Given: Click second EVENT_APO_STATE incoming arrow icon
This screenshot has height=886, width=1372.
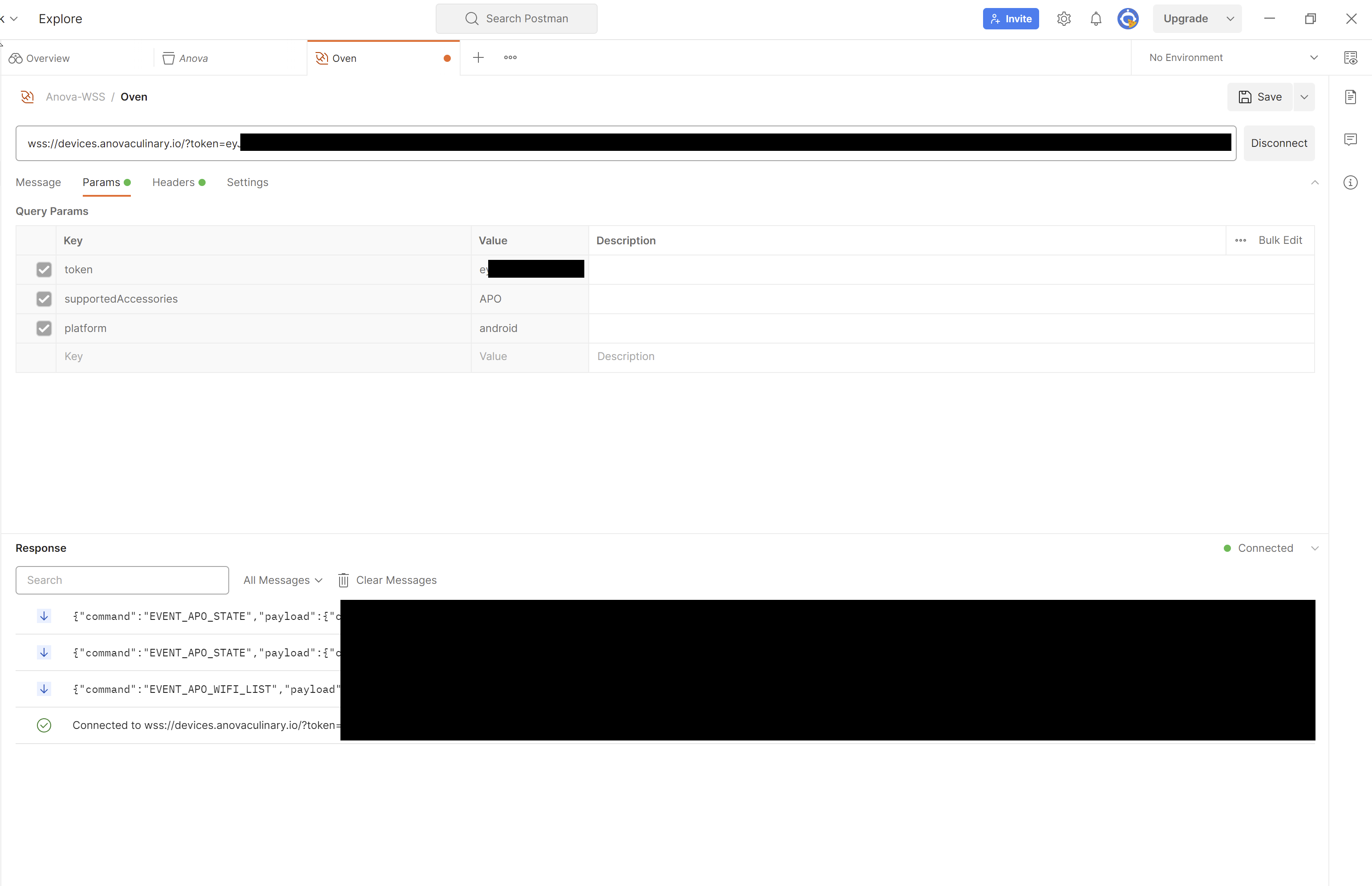Looking at the screenshot, I should coord(44,652).
